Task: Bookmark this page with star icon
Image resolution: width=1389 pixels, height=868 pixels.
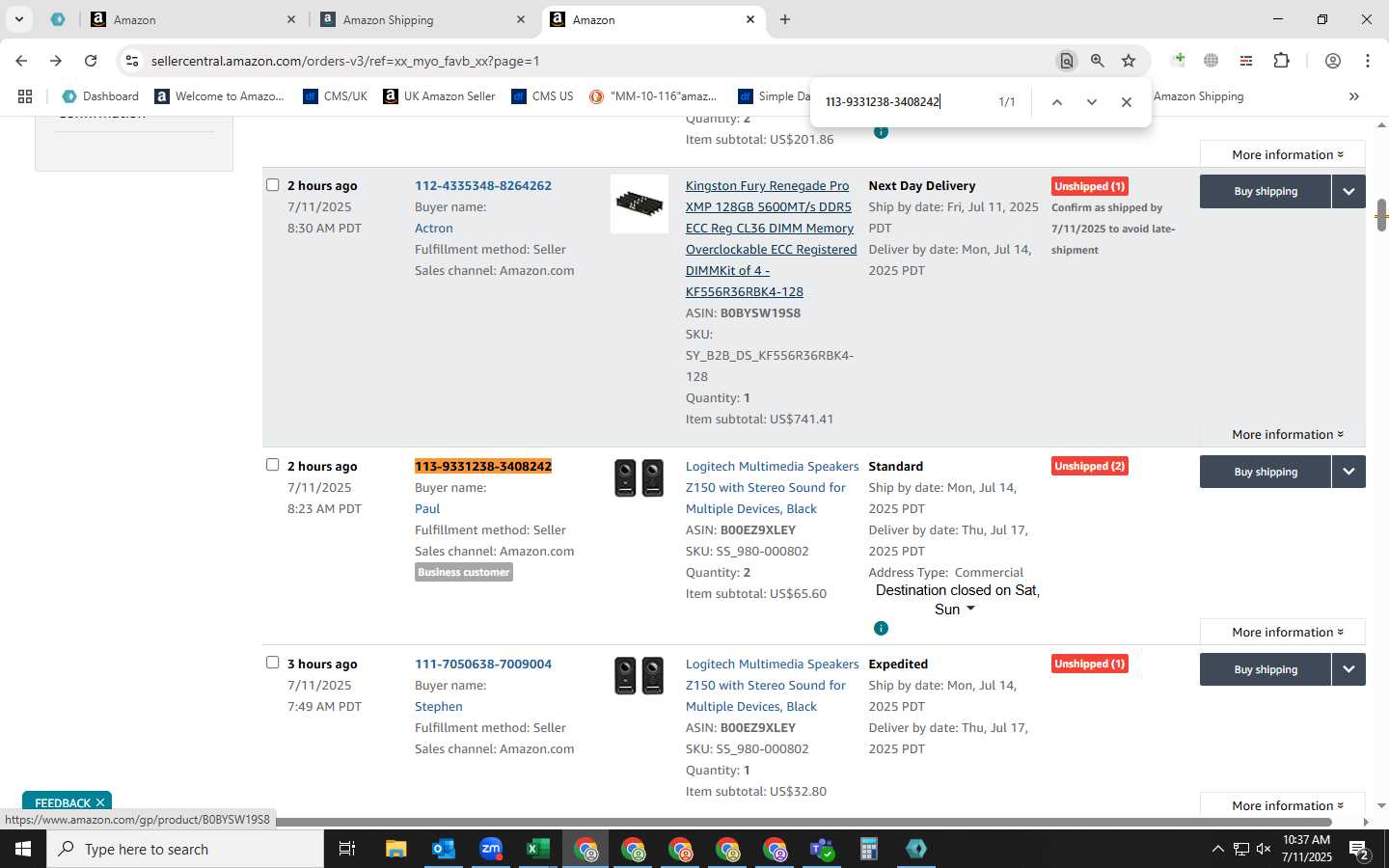Action: (x=1129, y=61)
